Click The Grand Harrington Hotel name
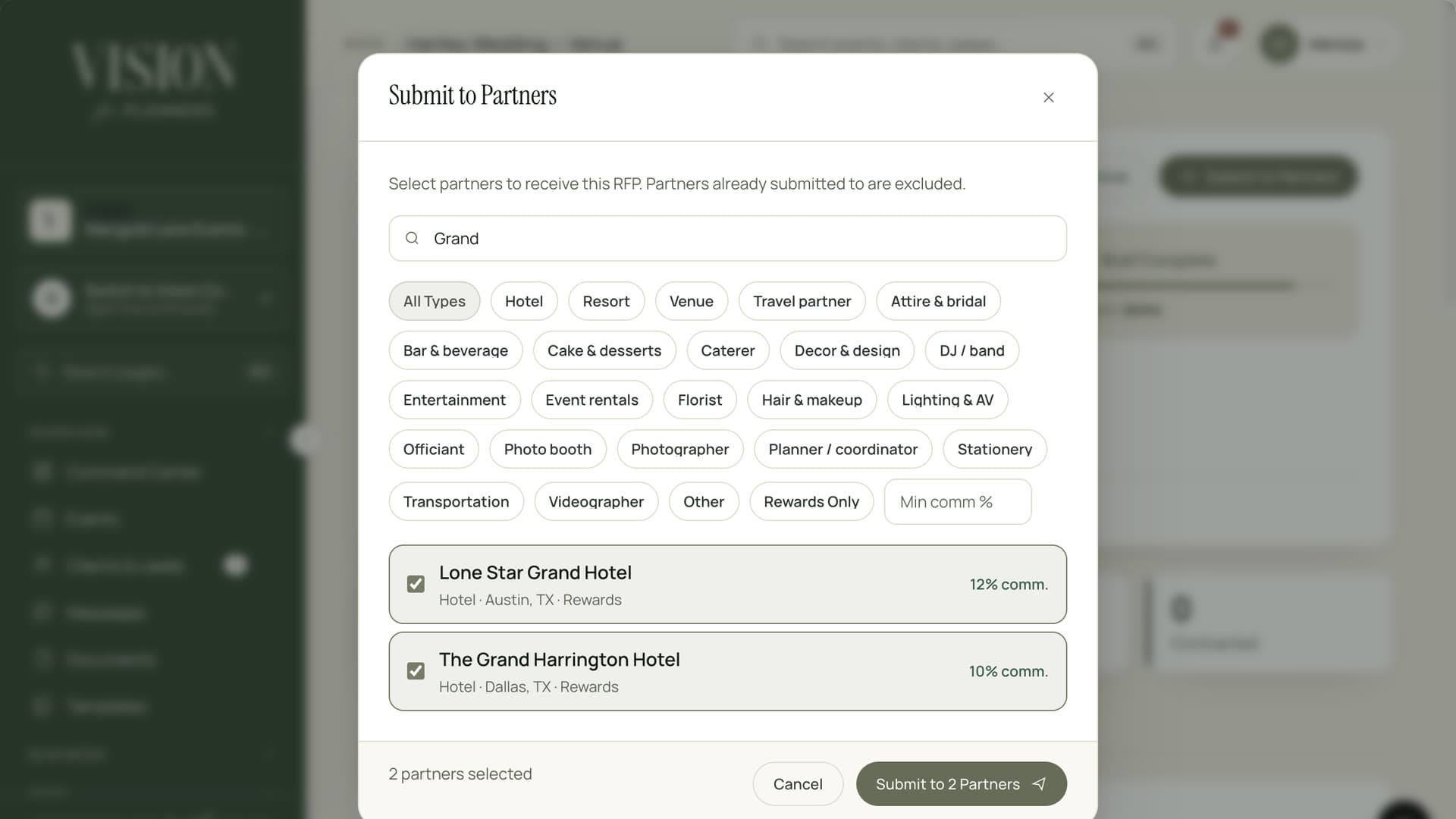 pyautogui.click(x=560, y=660)
